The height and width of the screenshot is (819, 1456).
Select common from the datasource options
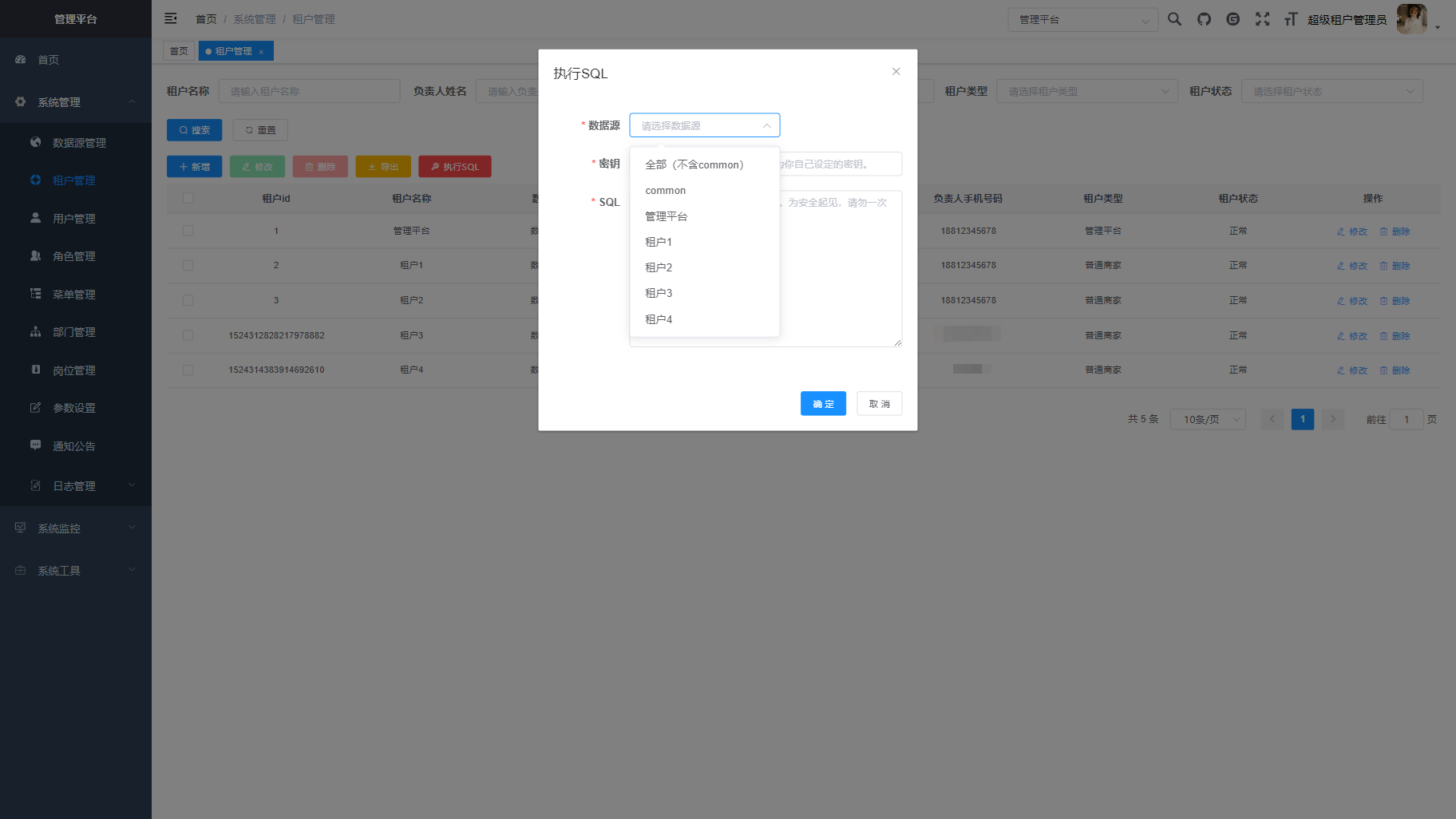click(665, 190)
